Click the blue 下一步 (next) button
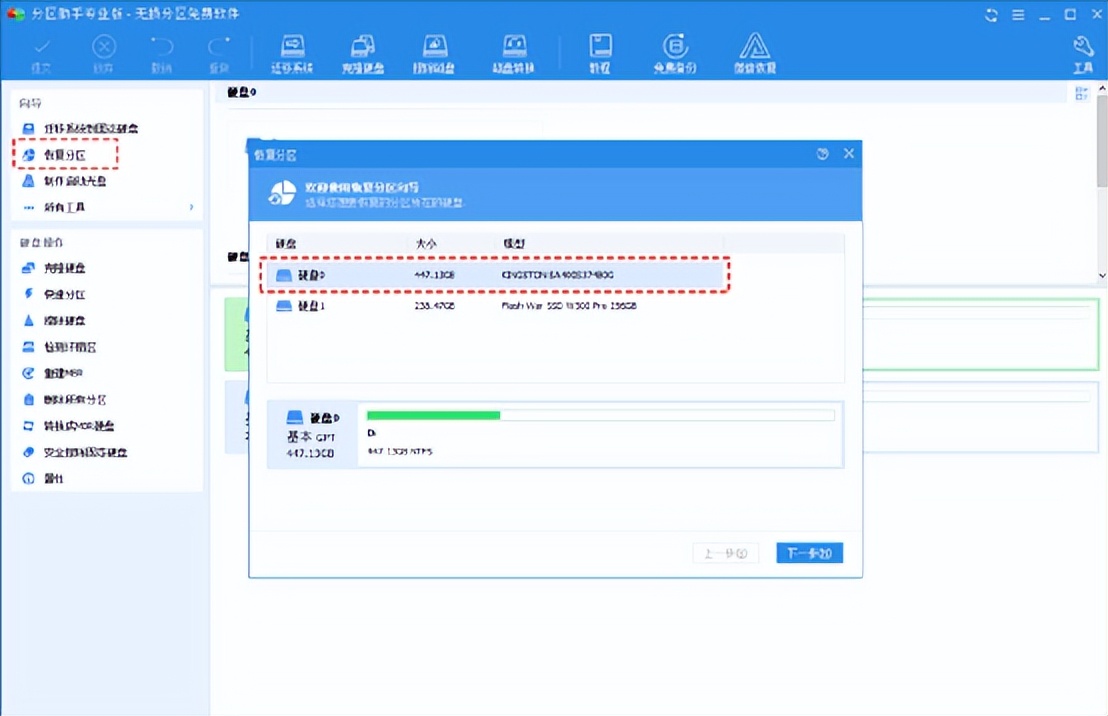Screen dimensions: 1108x716 (x=809, y=553)
